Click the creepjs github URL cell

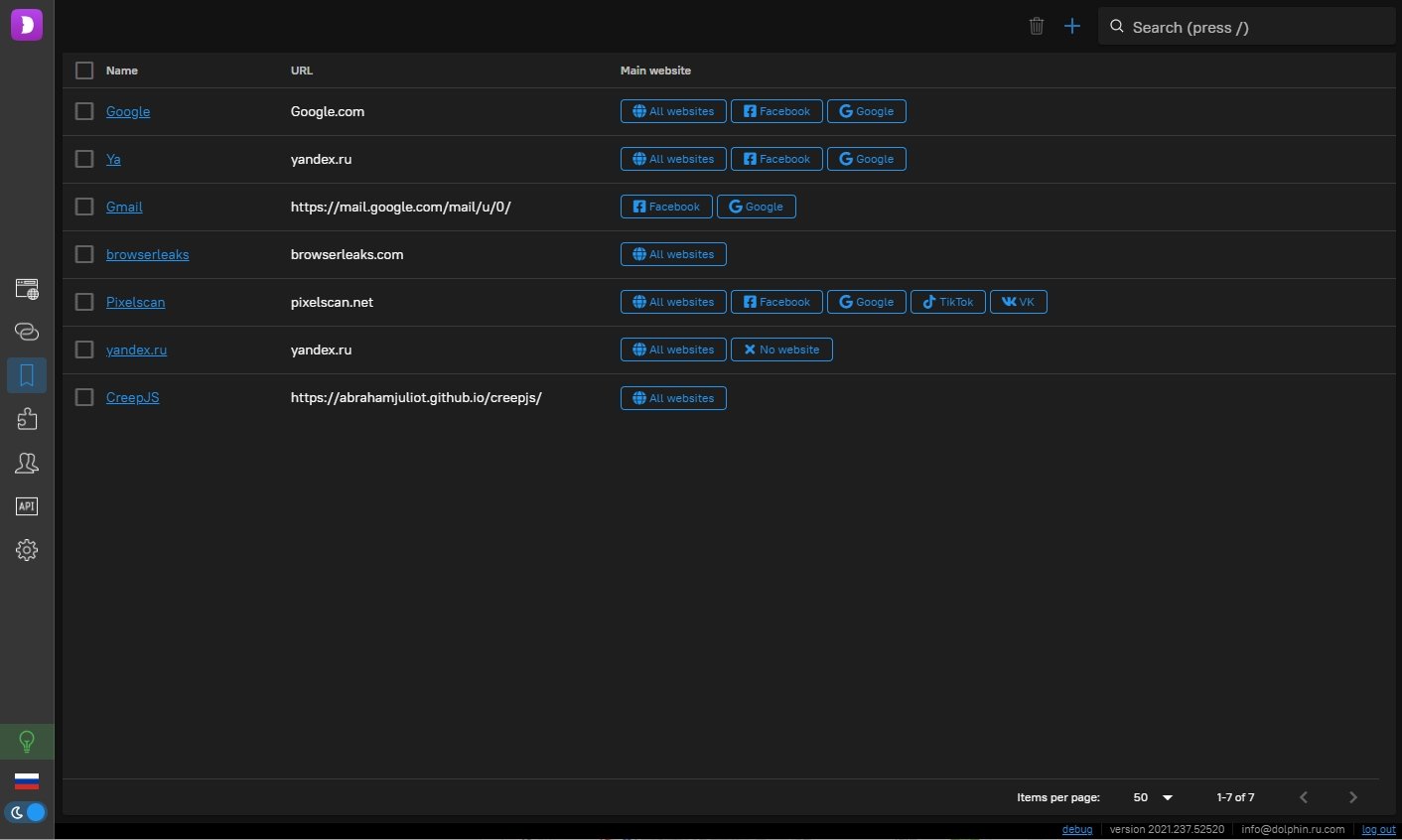[416, 397]
